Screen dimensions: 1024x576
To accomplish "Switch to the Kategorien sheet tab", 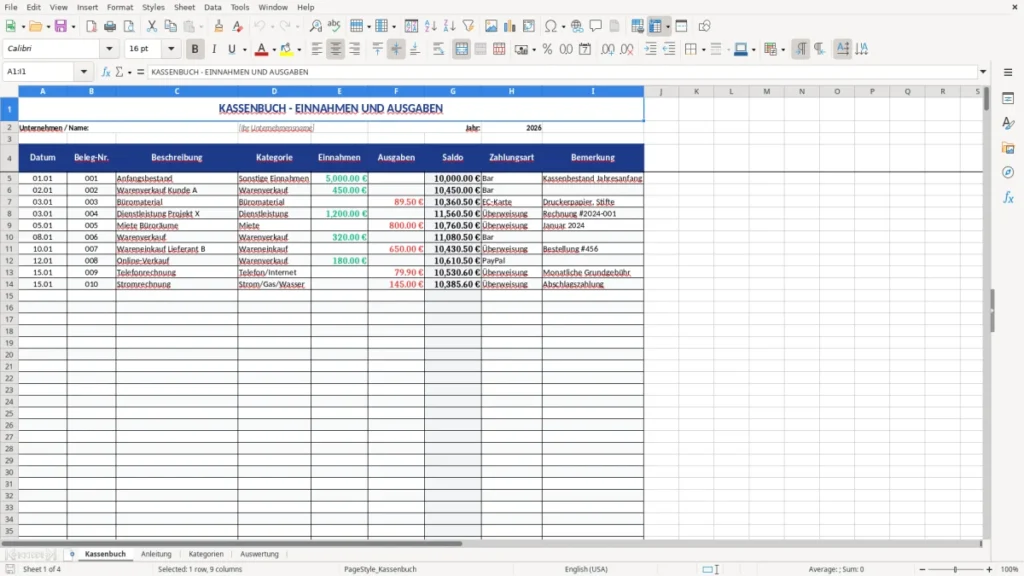I will coord(206,554).
